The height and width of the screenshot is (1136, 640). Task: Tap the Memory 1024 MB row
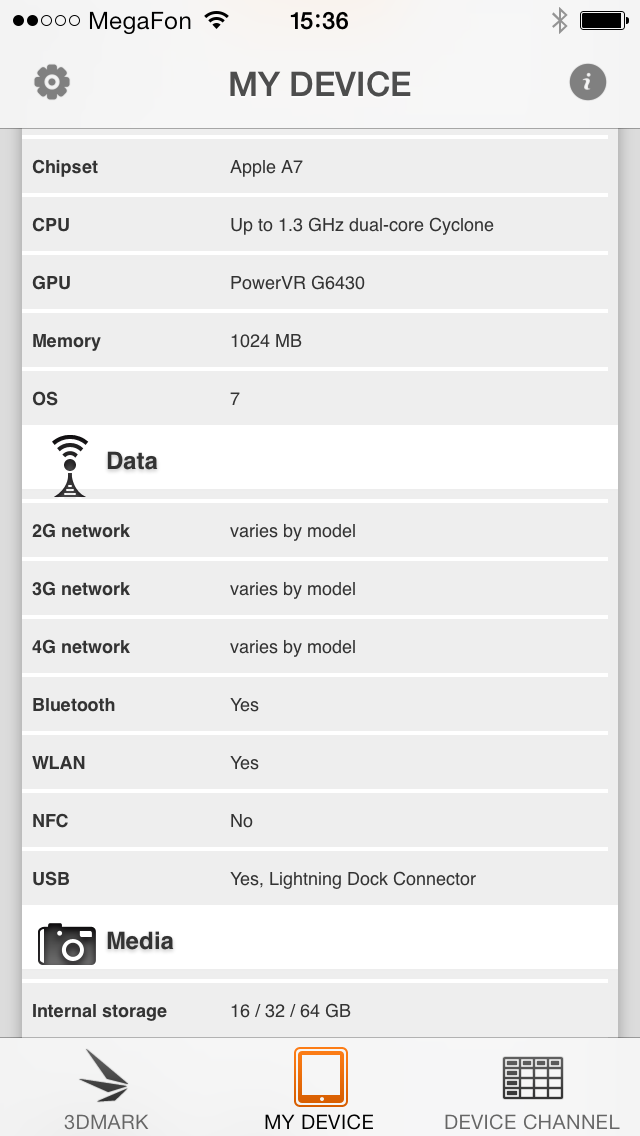point(315,341)
